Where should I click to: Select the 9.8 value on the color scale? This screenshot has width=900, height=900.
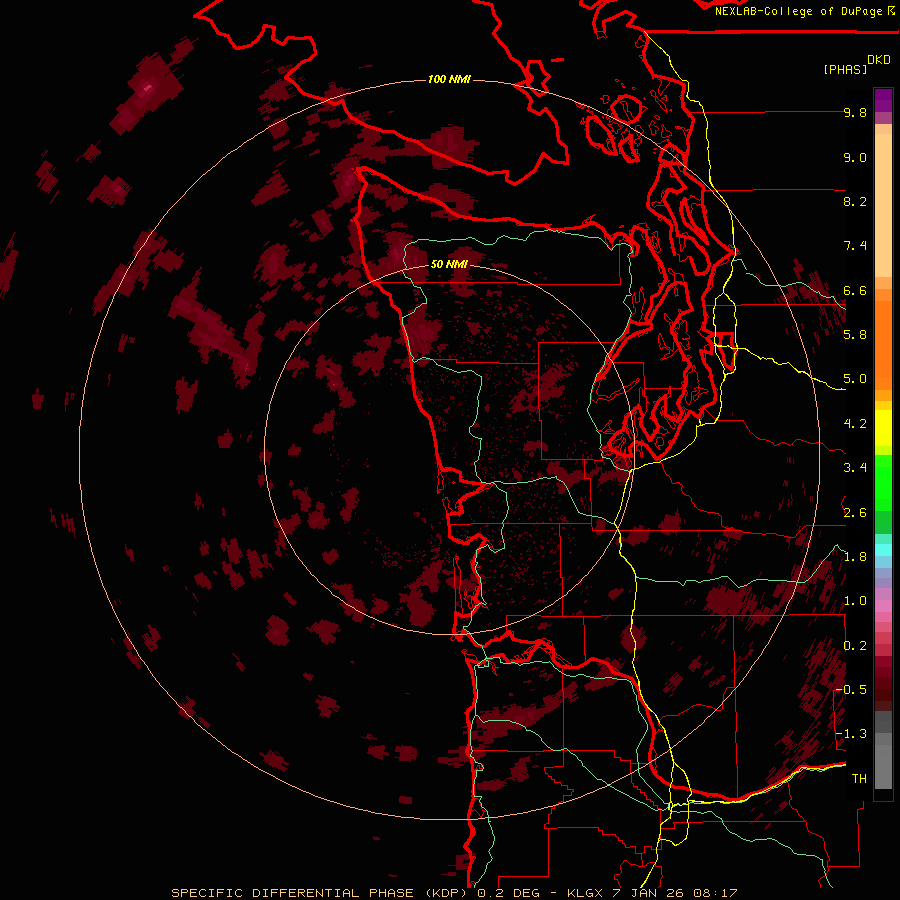click(855, 112)
